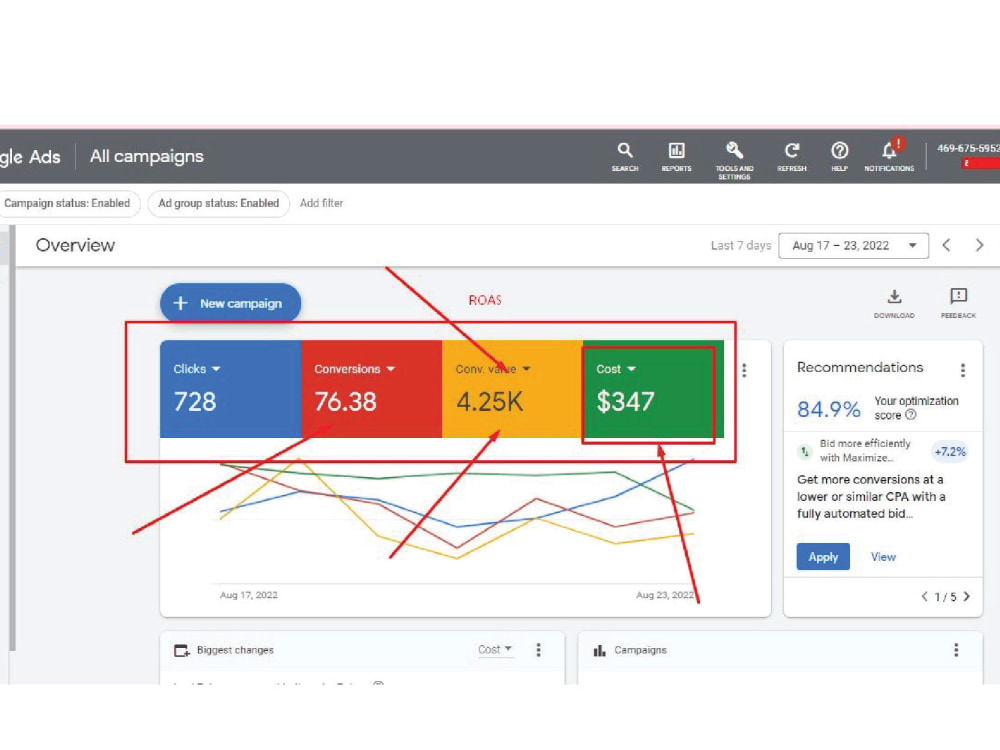Click Ad group status: Enabled filter chip

(x=218, y=203)
